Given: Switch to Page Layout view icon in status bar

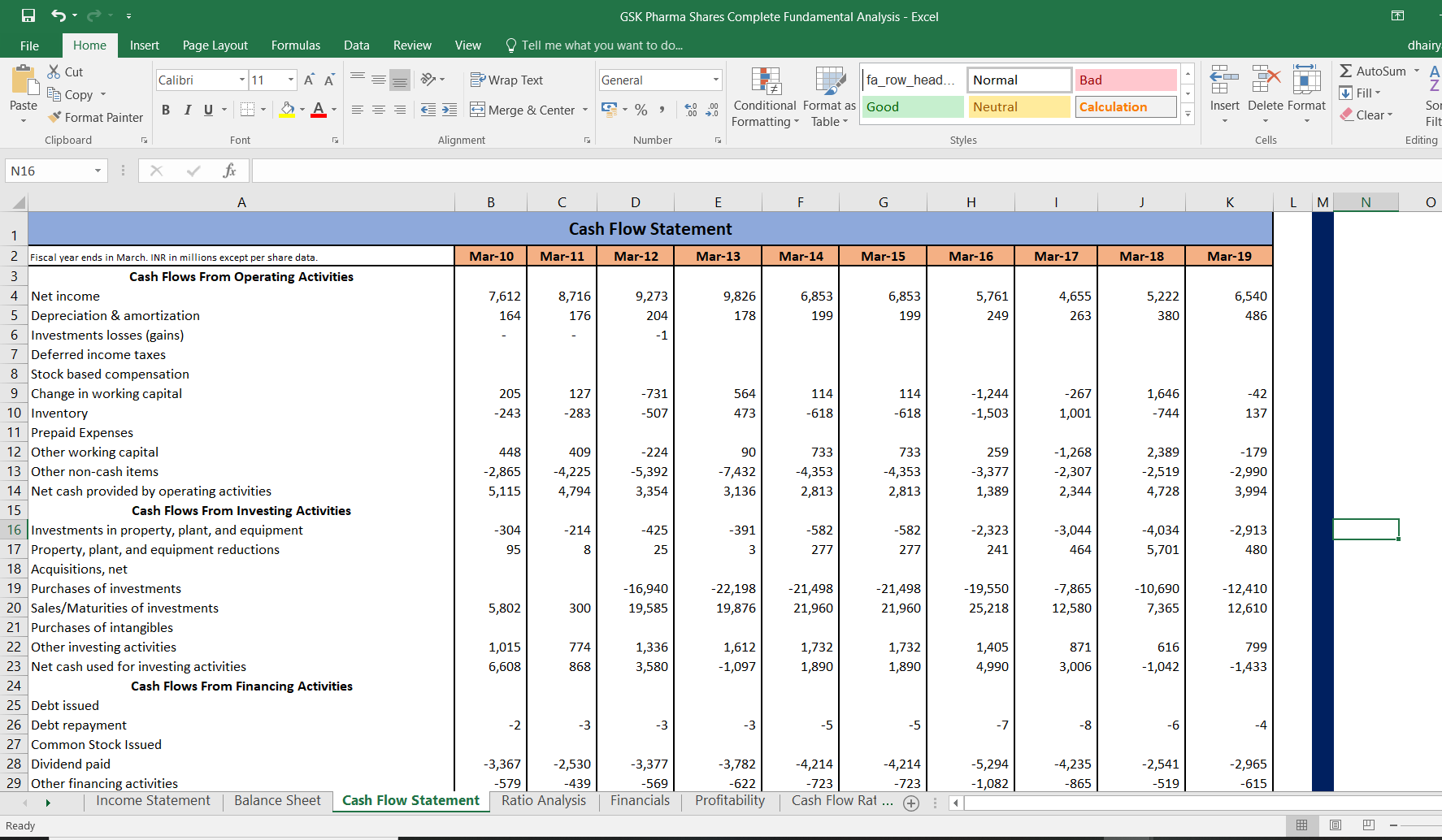Looking at the screenshot, I should [x=1336, y=825].
